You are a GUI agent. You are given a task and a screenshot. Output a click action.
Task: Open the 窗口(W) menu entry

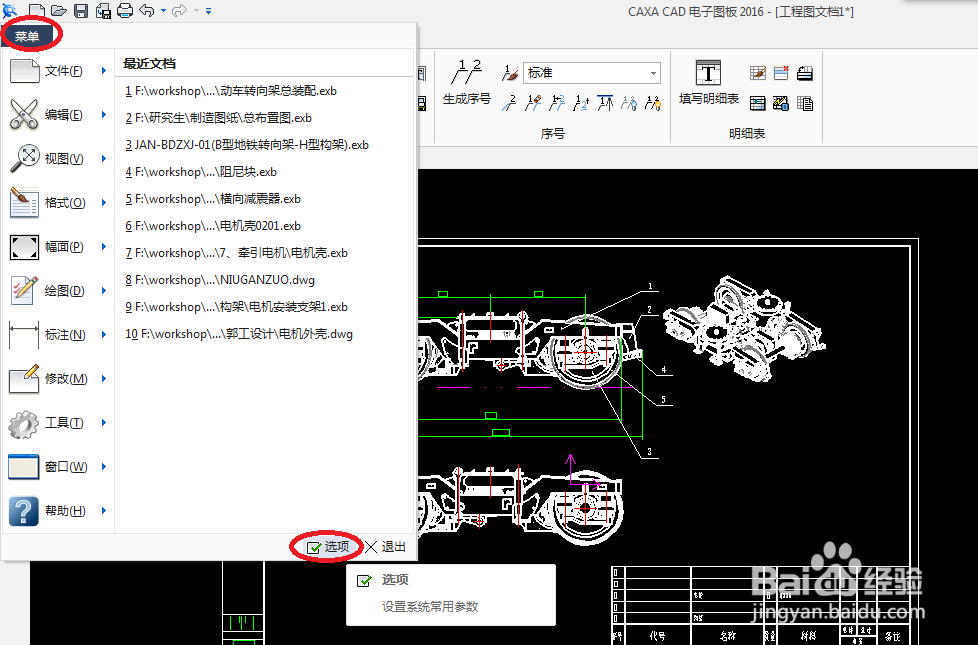(57, 467)
